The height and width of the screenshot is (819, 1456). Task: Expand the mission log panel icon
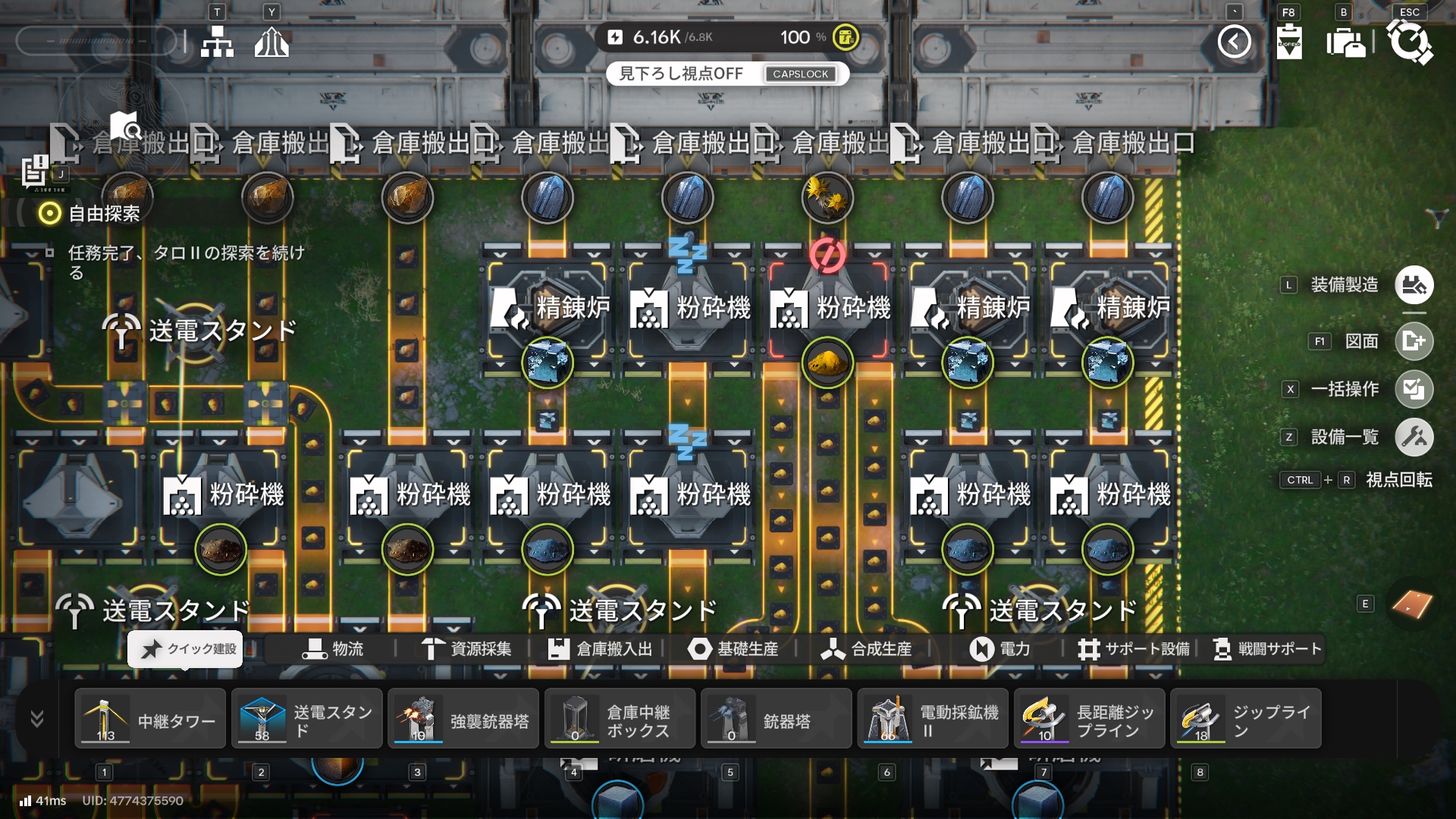tap(35, 171)
